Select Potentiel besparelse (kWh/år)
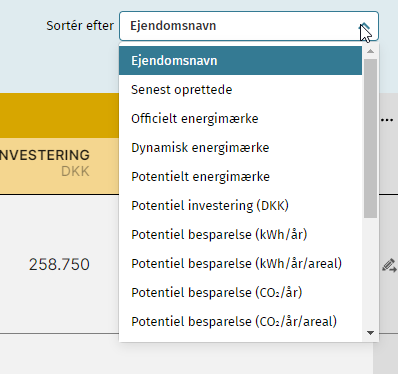This screenshot has height=374, width=398. (240, 235)
